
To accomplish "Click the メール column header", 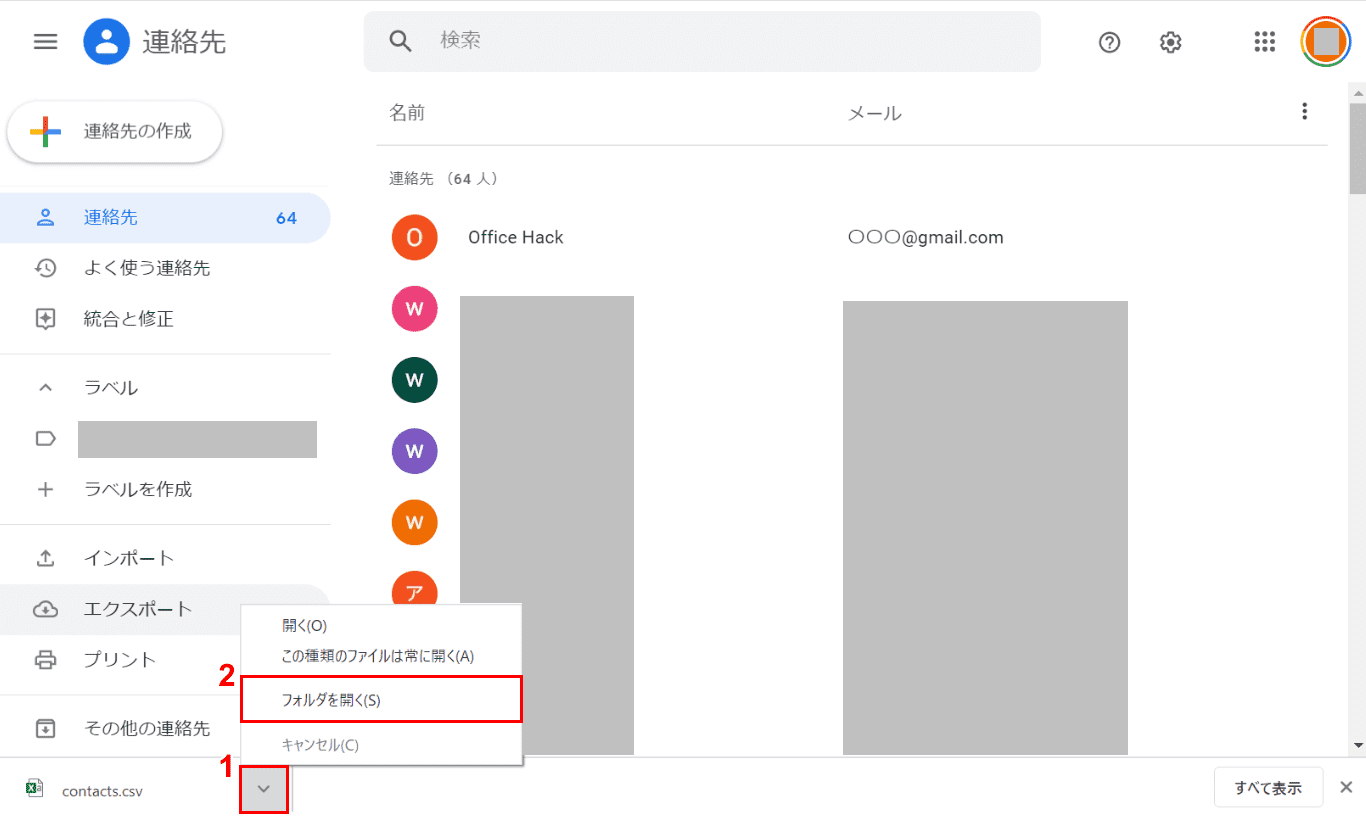I will coord(875,113).
